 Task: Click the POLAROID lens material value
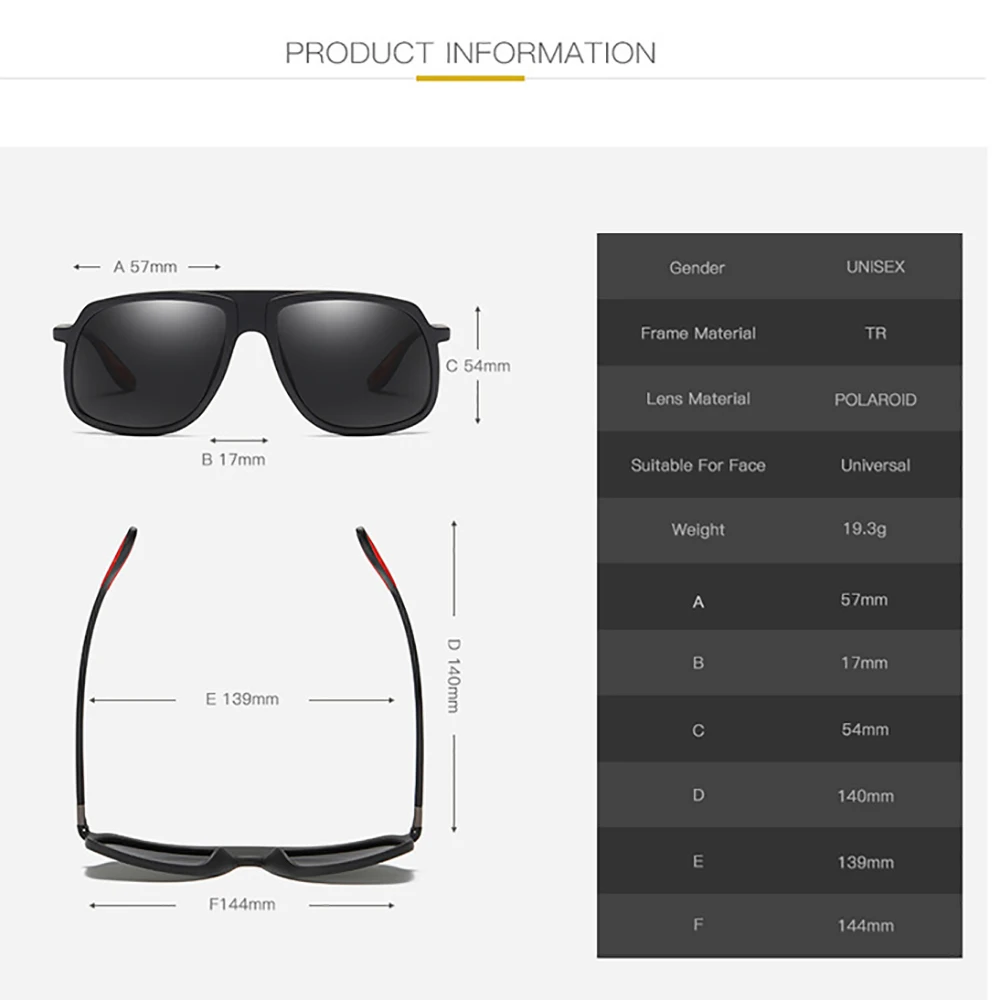coord(875,400)
